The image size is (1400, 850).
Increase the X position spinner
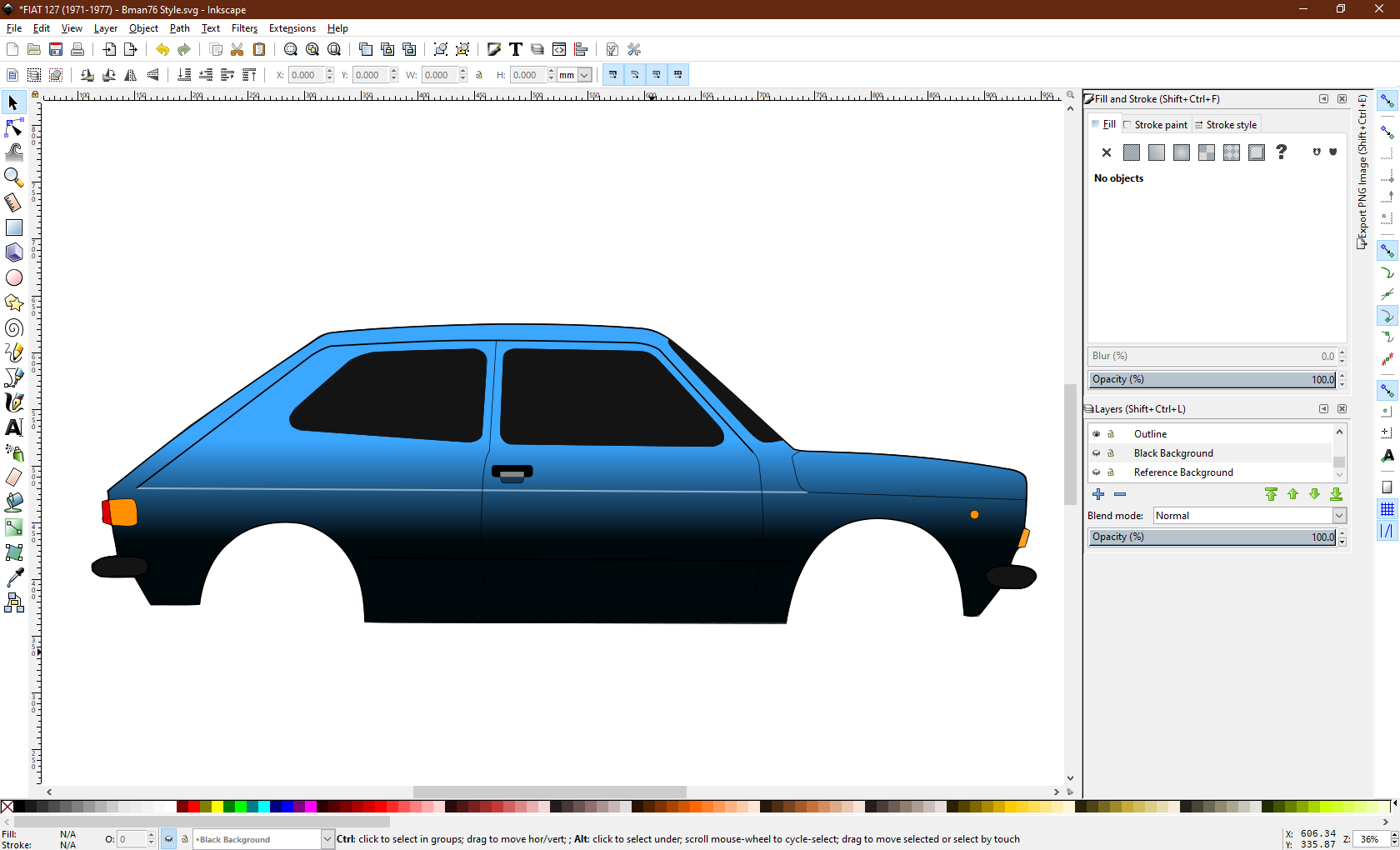click(330, 72)
